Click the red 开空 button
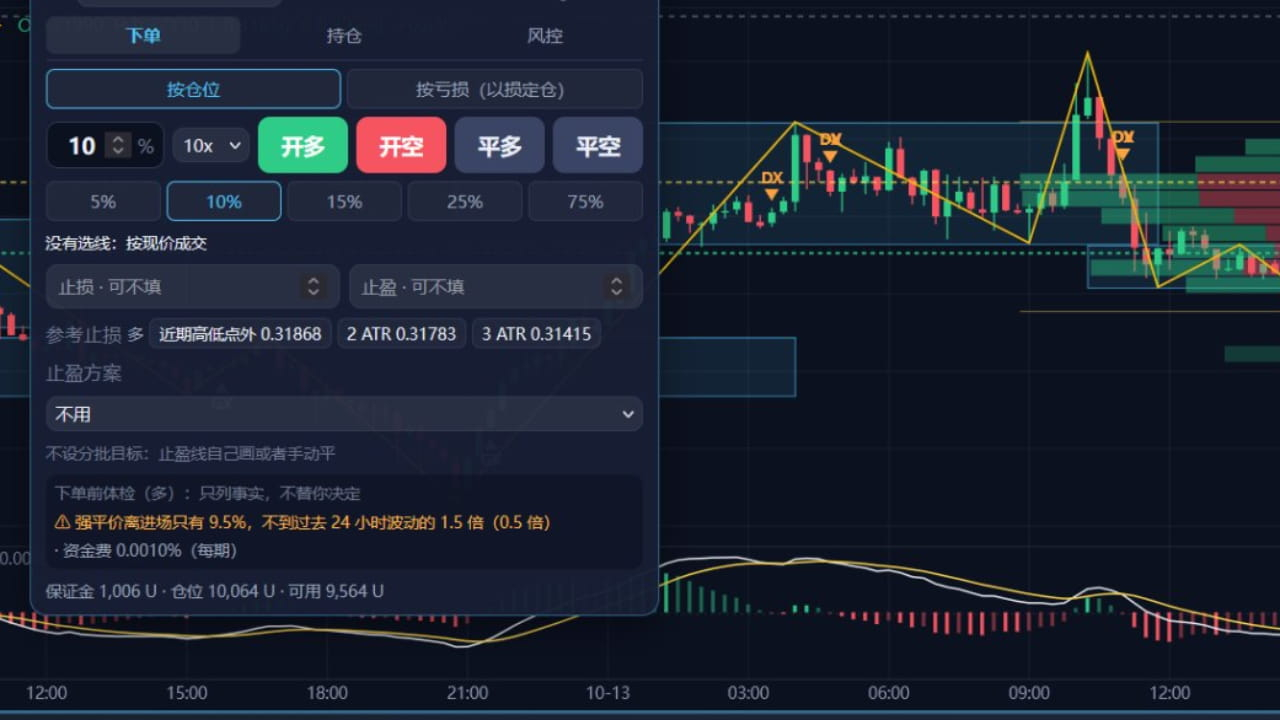1280x720 pixels. pos(401,145)
